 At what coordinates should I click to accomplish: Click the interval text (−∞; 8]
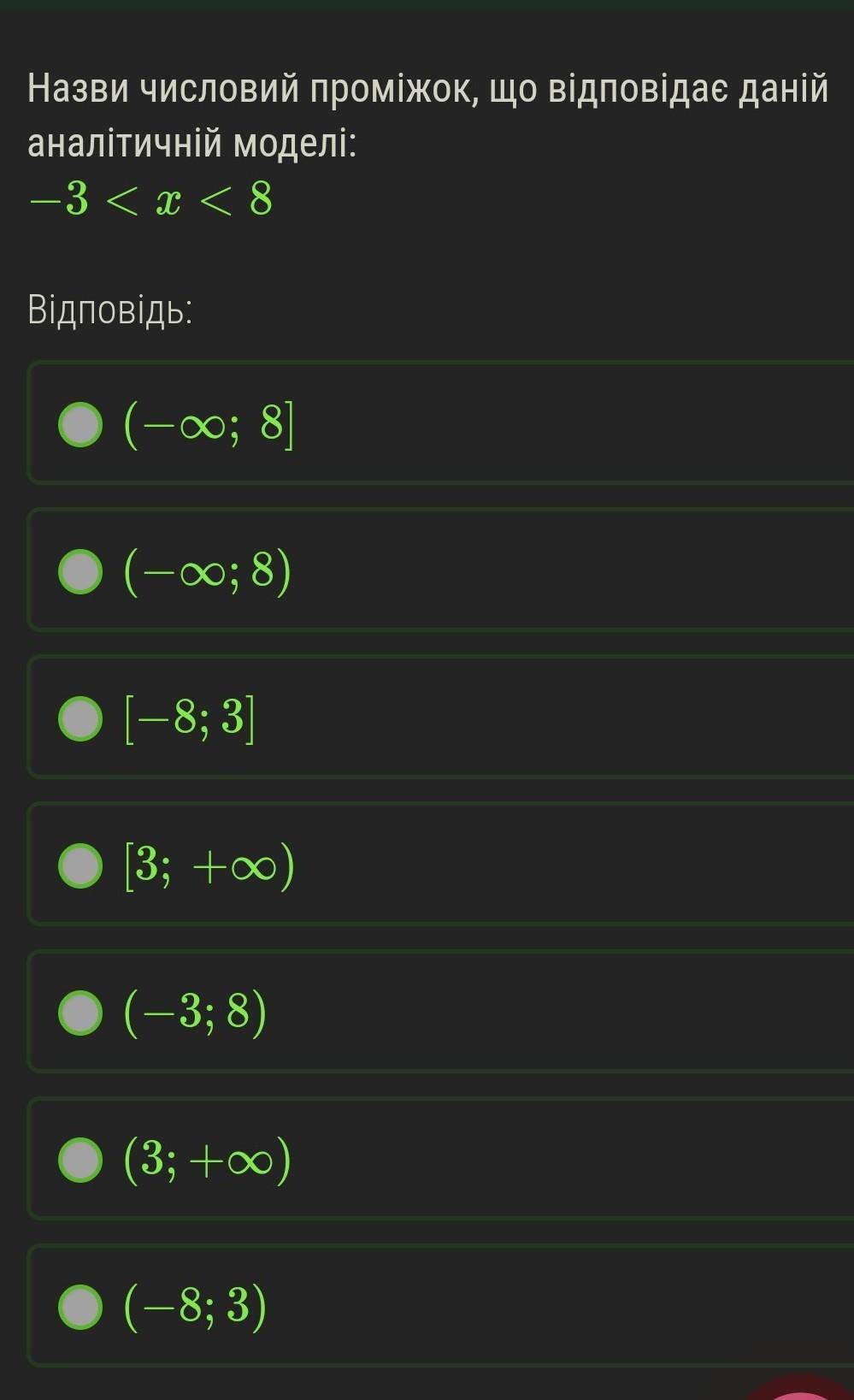[x=209, y=424]
